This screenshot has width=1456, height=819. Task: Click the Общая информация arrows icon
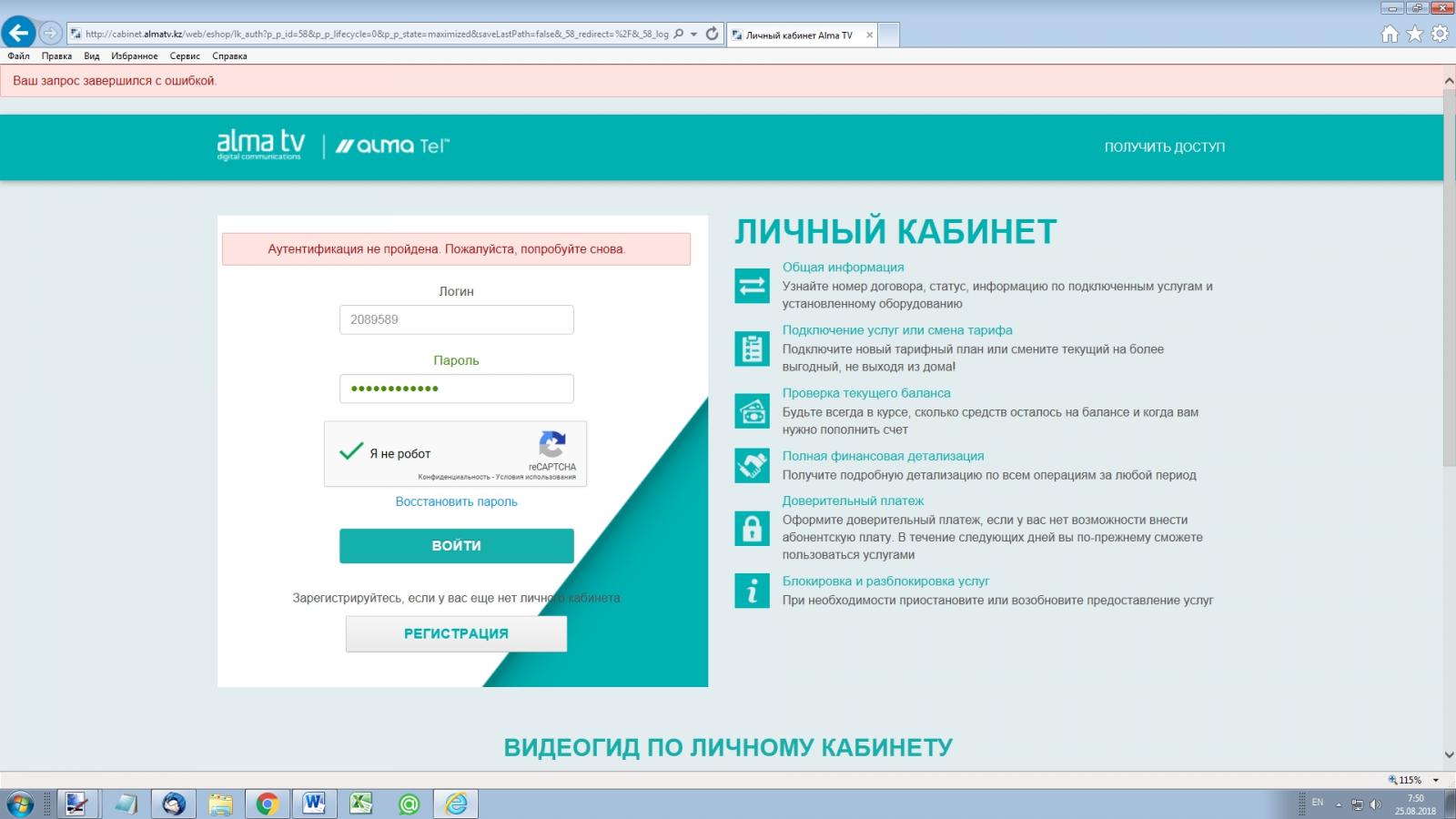click(x=752, y=286)
